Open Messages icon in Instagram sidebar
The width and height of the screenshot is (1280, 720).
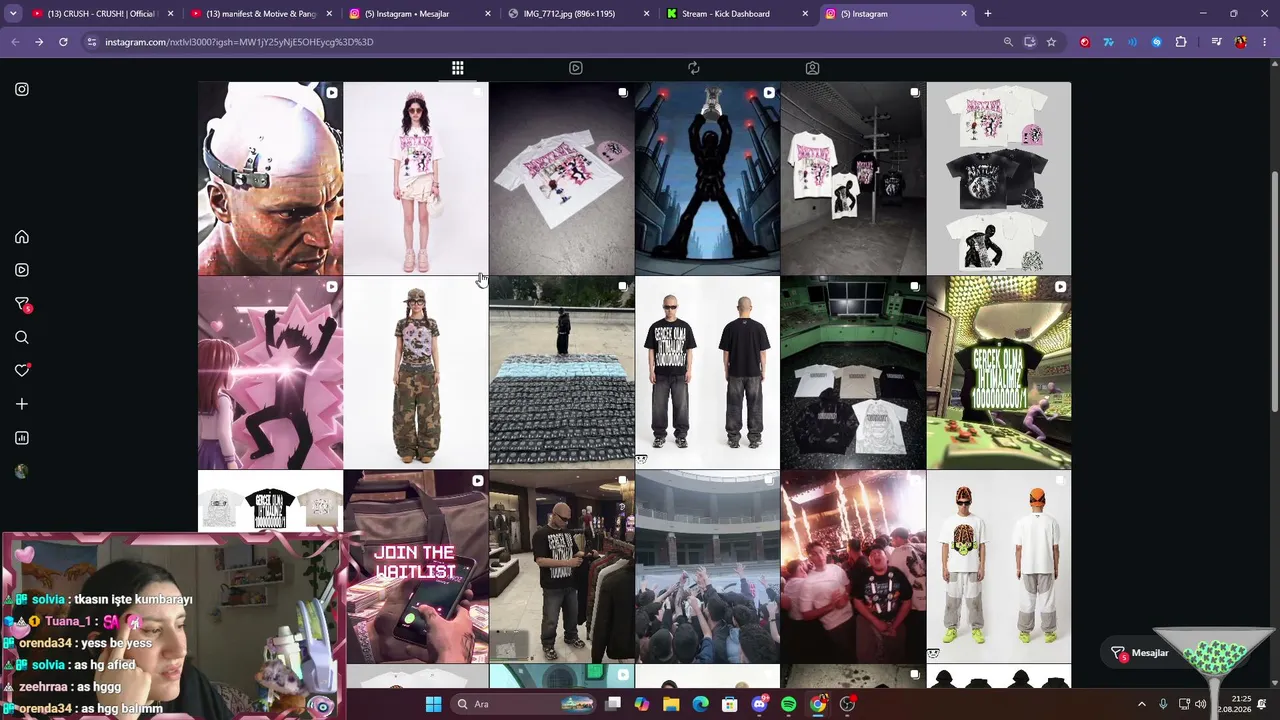coord(22,304)
